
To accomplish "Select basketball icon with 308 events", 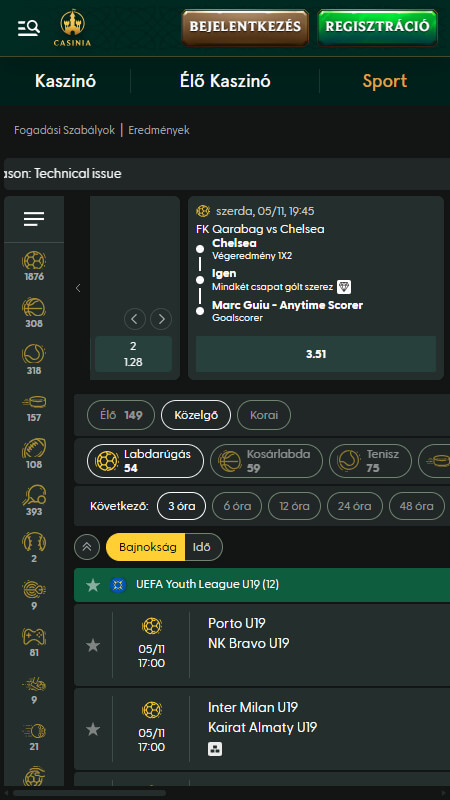I will pyautogui.click(x=34, y=308).
